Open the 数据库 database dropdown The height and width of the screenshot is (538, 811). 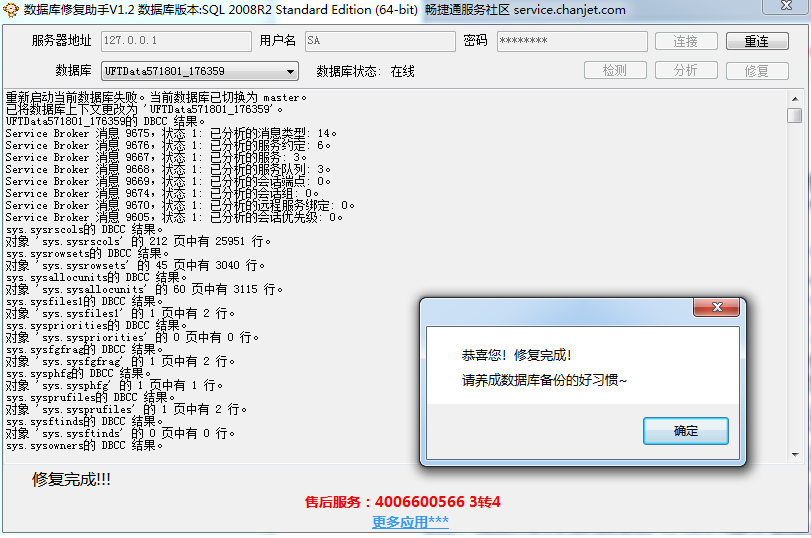coord(200,71)
